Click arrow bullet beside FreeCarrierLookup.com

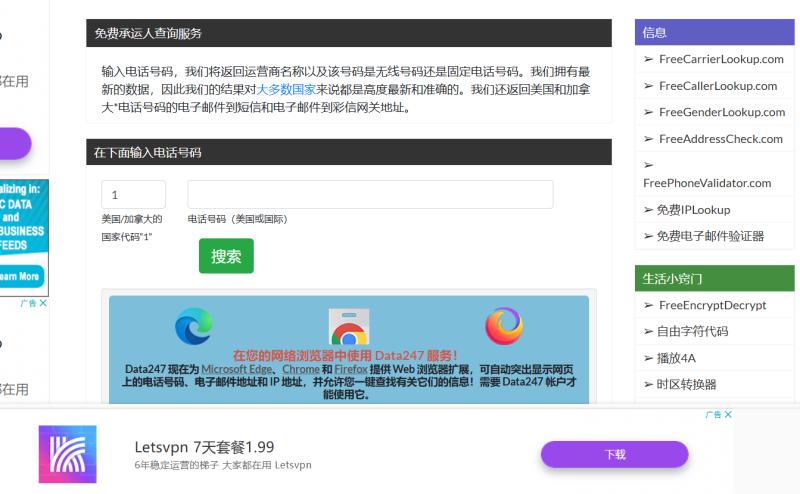(648, 59)
